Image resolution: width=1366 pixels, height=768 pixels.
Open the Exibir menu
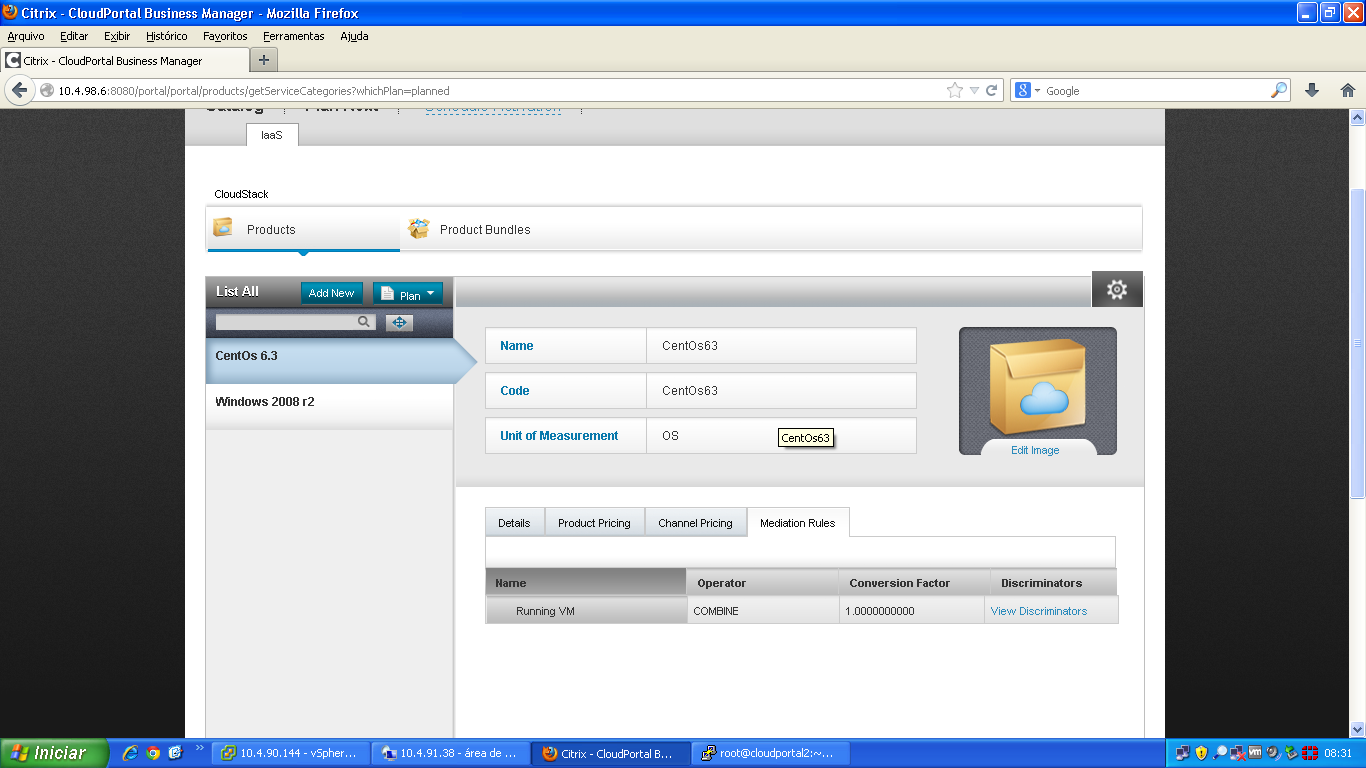click(x=117, y=36)
